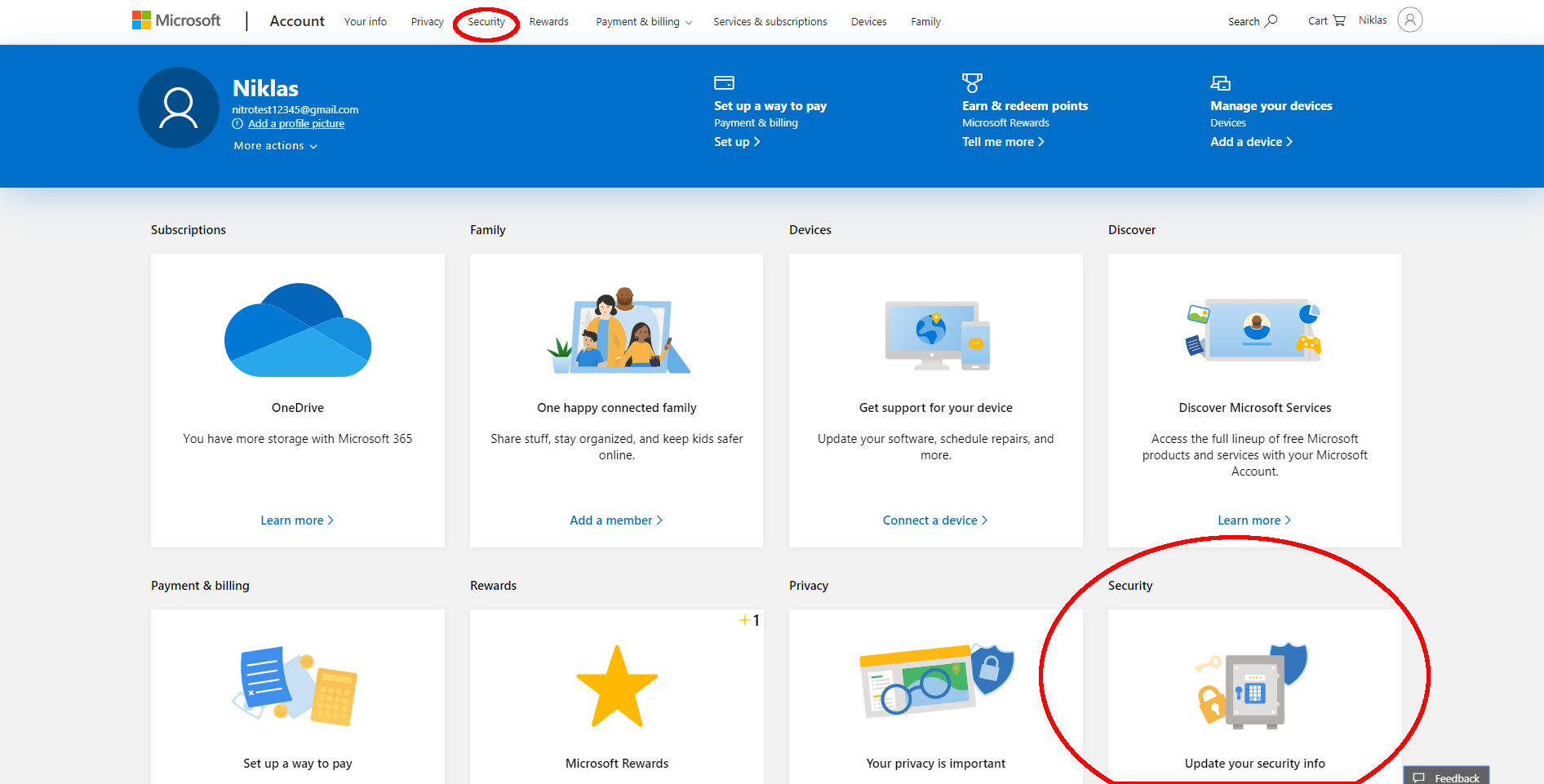
Task: Click Tell me more link
Action: (x=1003, y=142)
